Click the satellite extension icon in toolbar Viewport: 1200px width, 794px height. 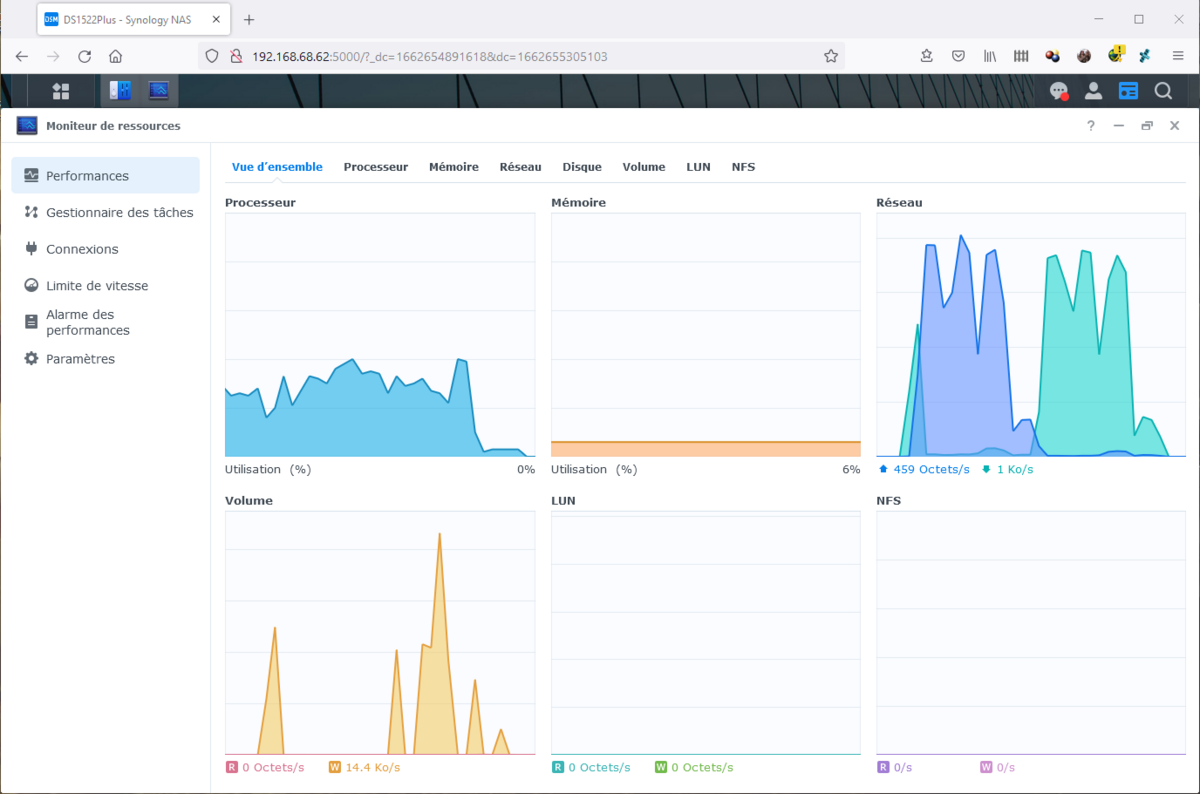[x=1146, y=56]
